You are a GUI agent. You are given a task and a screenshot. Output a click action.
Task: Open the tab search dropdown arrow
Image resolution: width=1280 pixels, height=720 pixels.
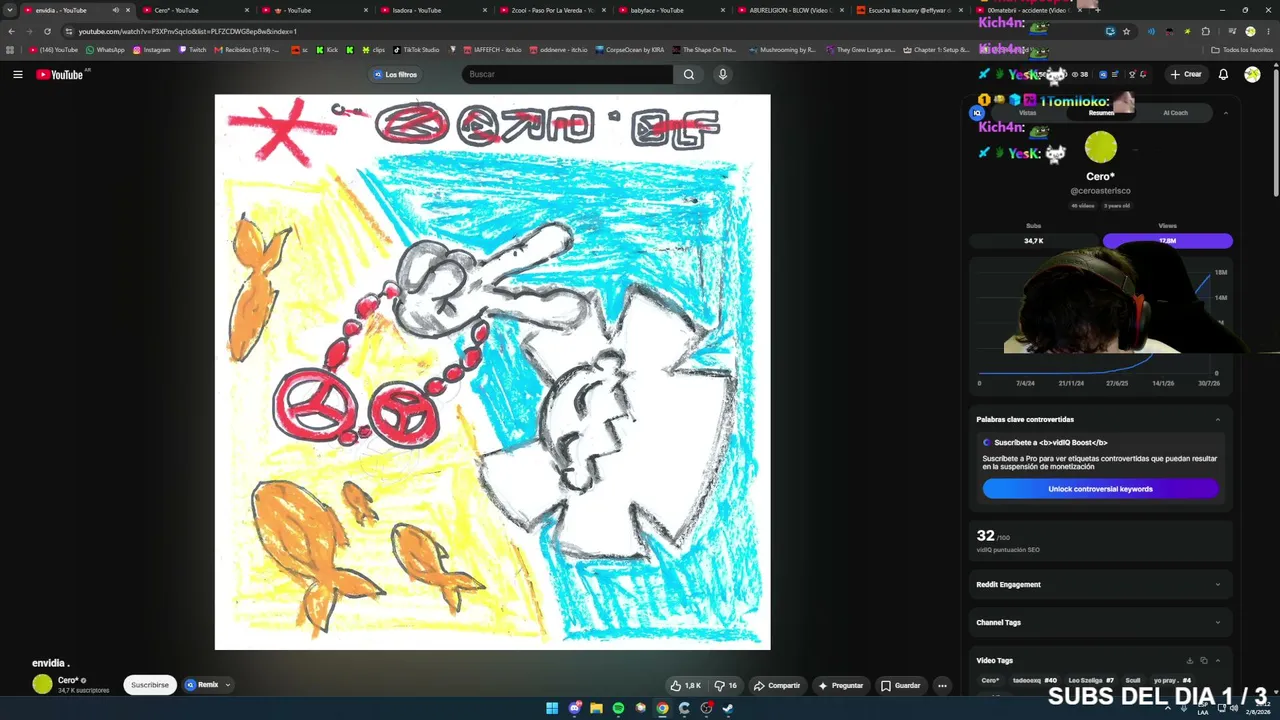point(10,10)
